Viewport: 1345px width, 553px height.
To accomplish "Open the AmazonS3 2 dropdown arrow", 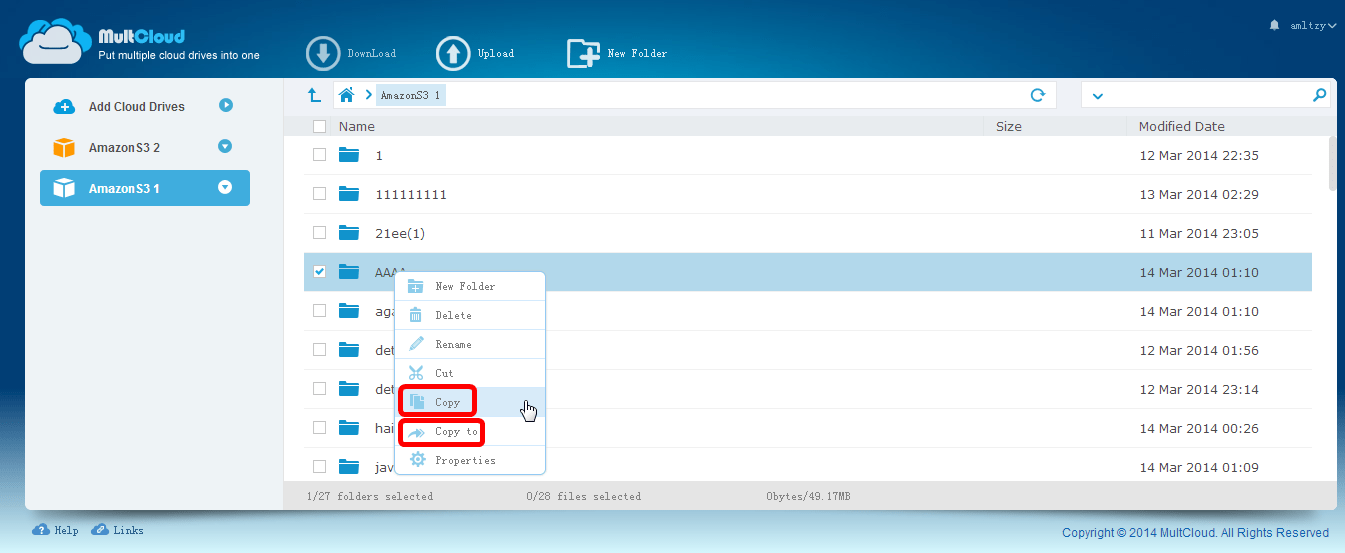I will [x=225, y=146].
